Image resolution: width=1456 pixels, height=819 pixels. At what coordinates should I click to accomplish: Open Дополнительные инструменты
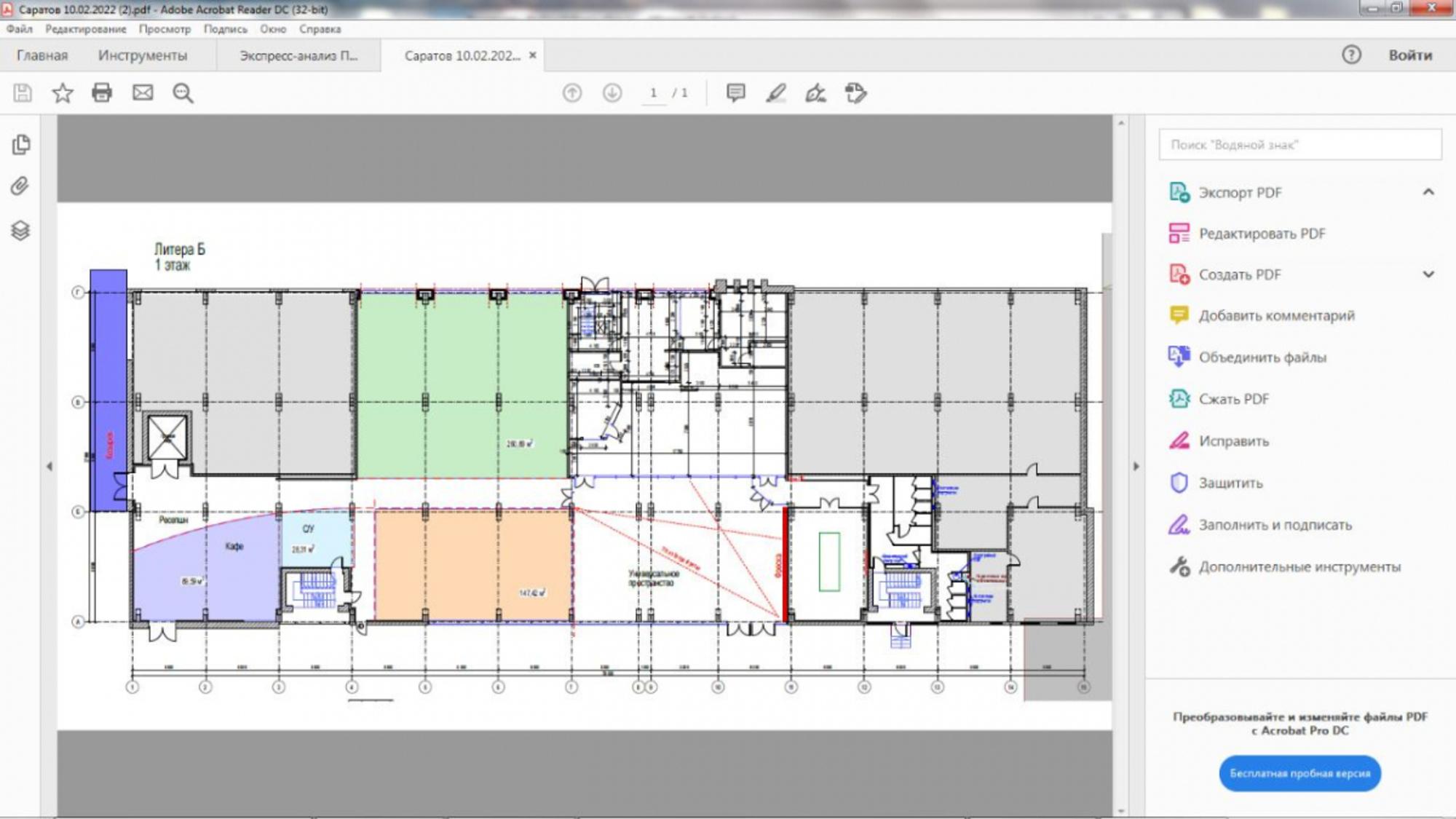pos(1285,566)
